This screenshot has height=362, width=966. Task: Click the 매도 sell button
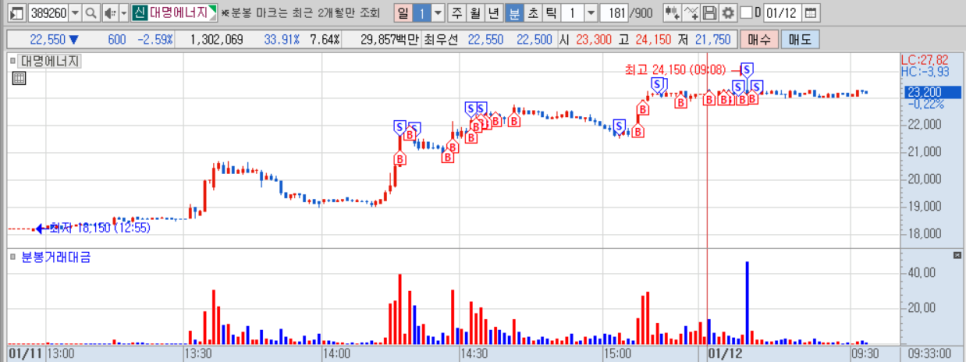coord(800,40)
